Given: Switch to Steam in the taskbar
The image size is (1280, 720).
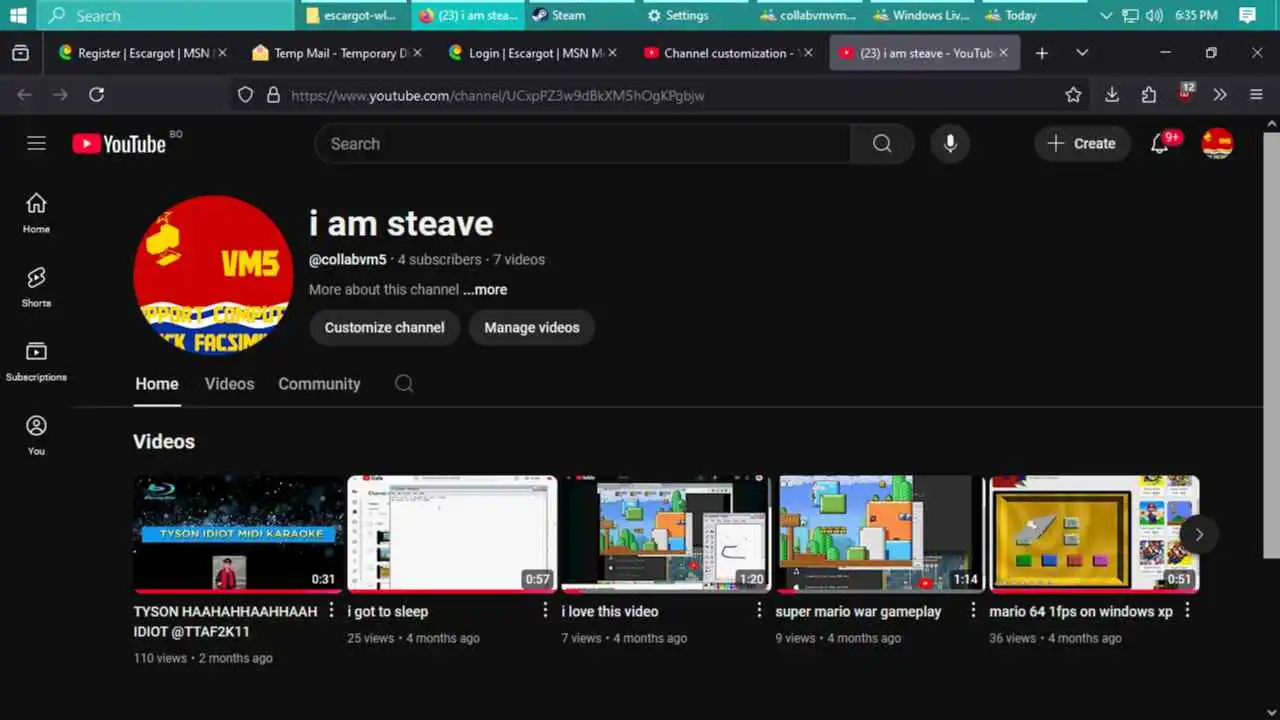Looking at the screenshot, I should tap(580, 15).
